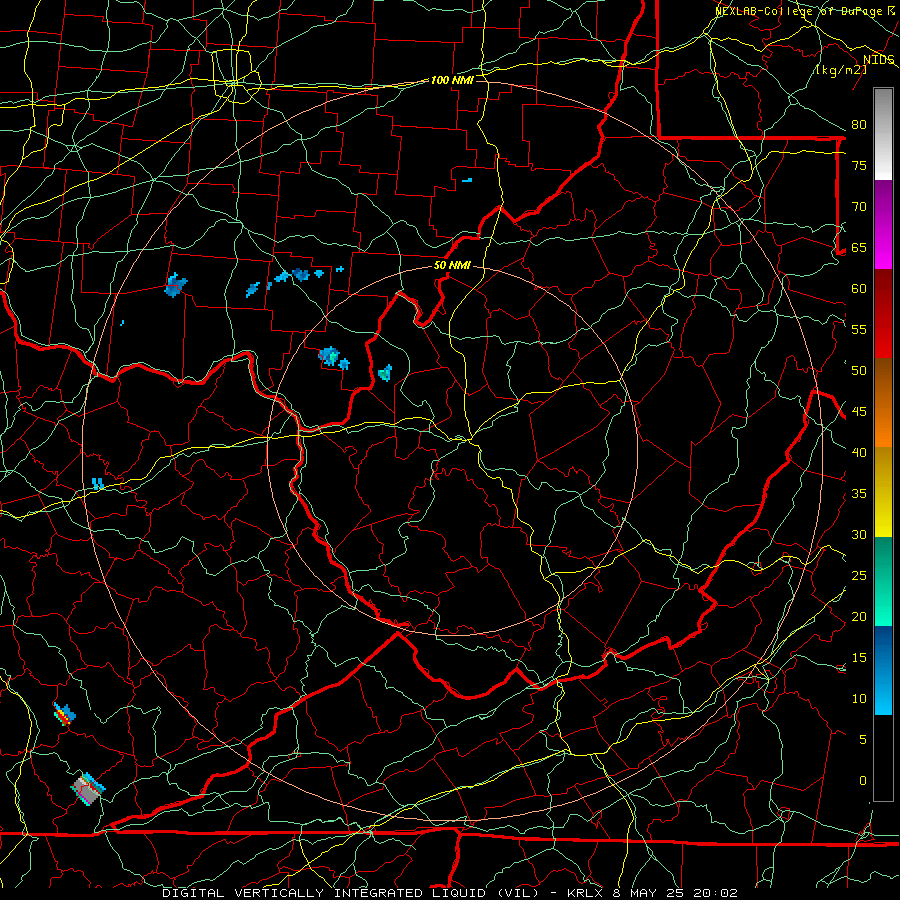Click the green segment of the color bar
This screenshot has height=900, width=900.
pyautogui.click(x=883, y=581)
